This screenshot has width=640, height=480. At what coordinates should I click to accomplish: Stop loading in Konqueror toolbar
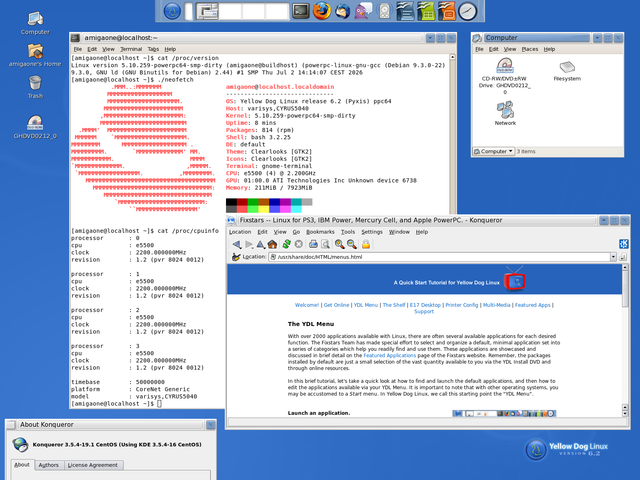coord(299,244)
